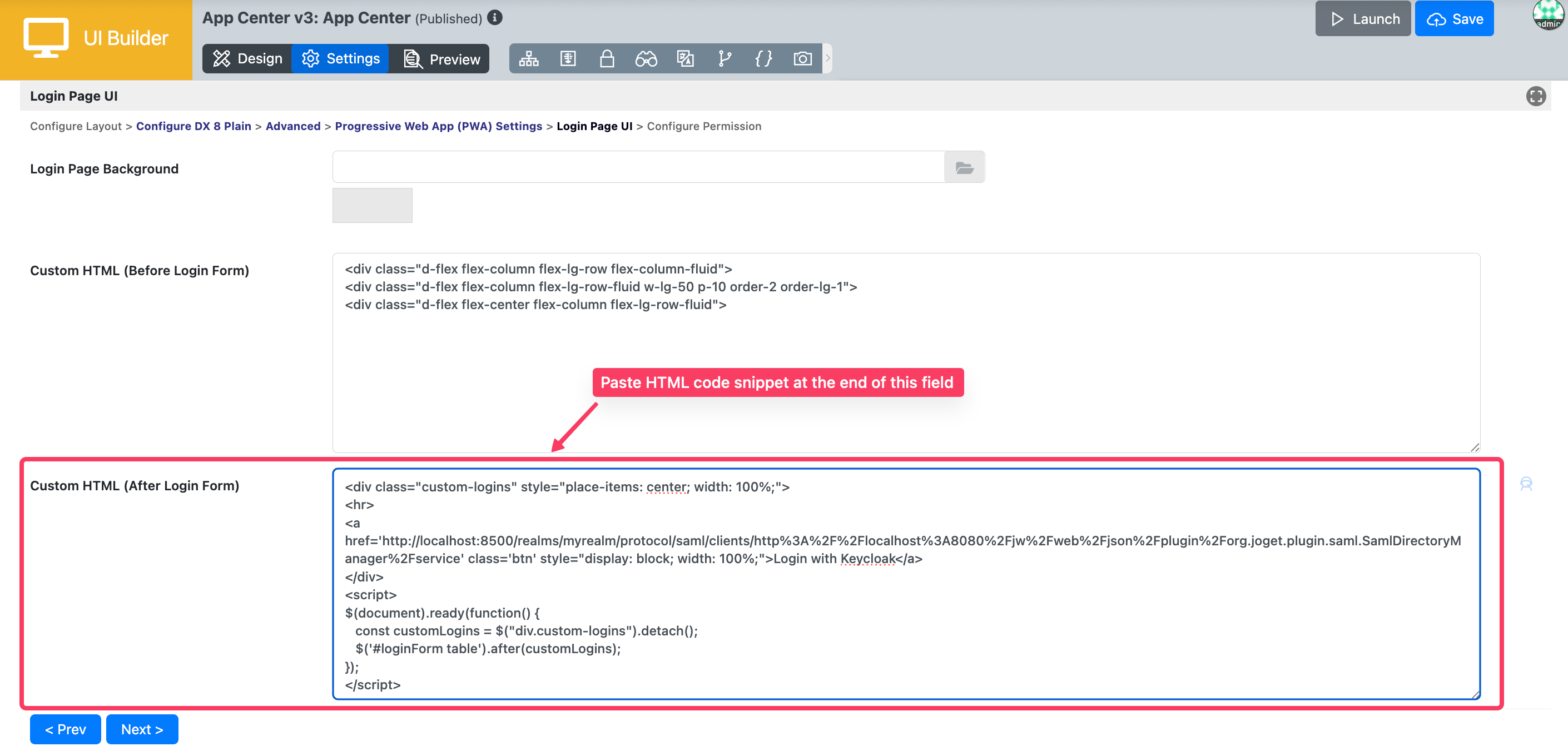Click the Login Page Background preview swatch

[372, 205]
